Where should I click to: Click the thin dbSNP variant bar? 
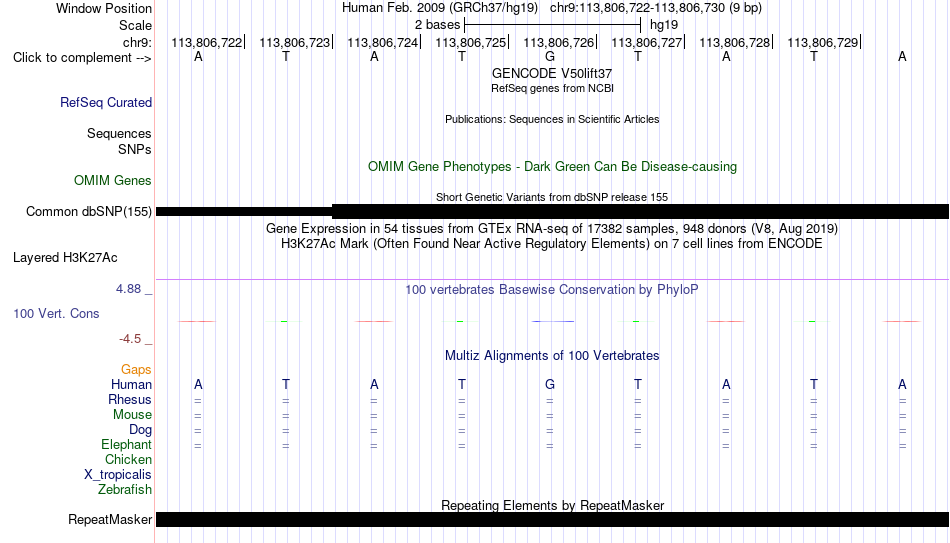(x=244, y=212)
